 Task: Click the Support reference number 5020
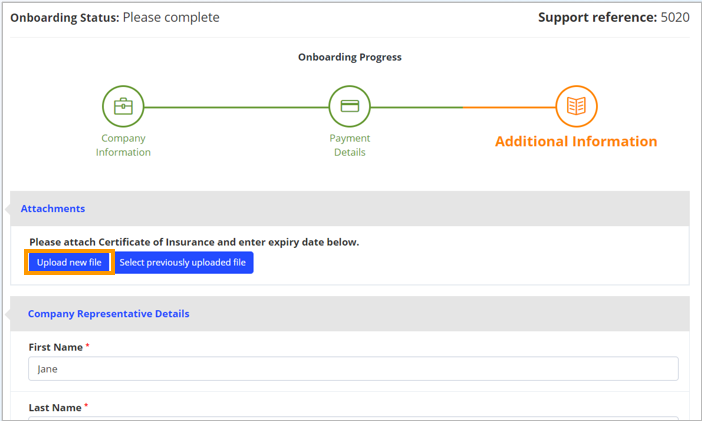pos(675,17)
